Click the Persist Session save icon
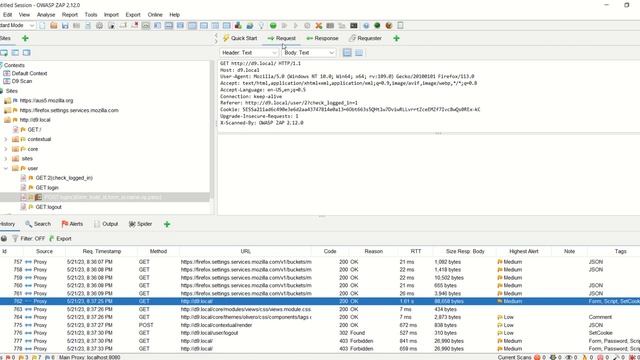 pyautogui.click(x=65, y=25)
